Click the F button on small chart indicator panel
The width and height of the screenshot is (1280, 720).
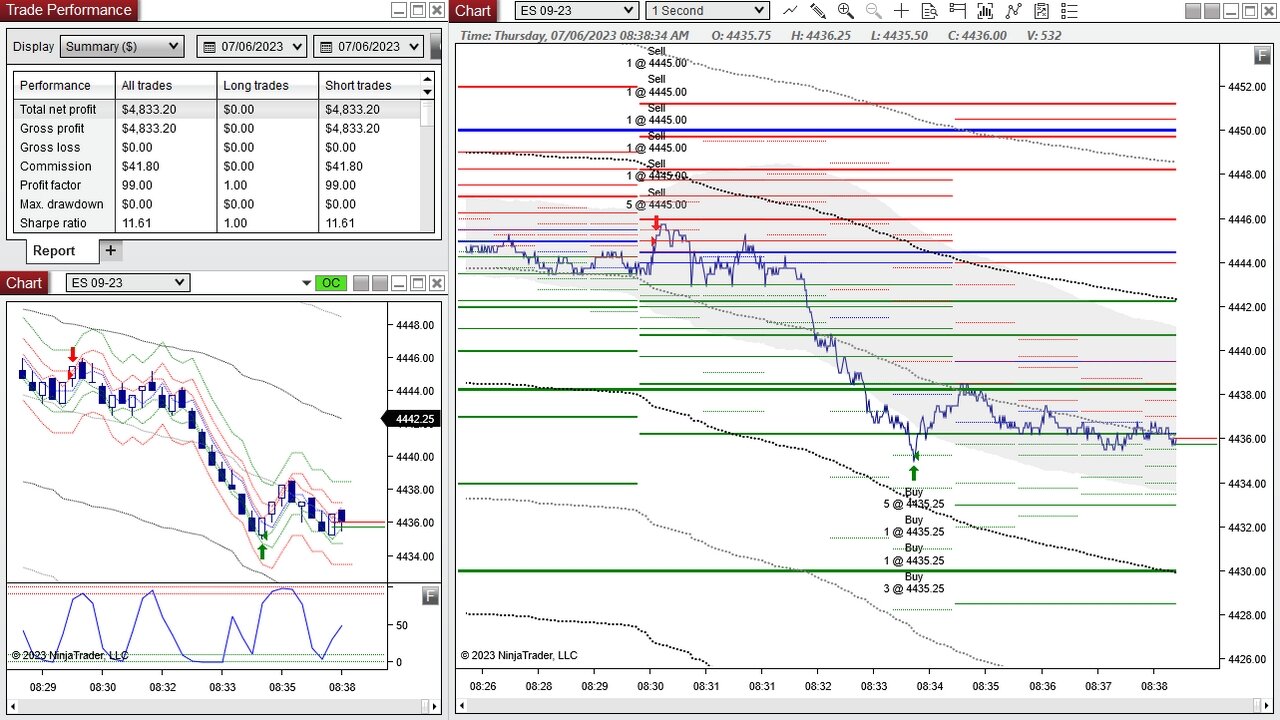coord(430,596)
